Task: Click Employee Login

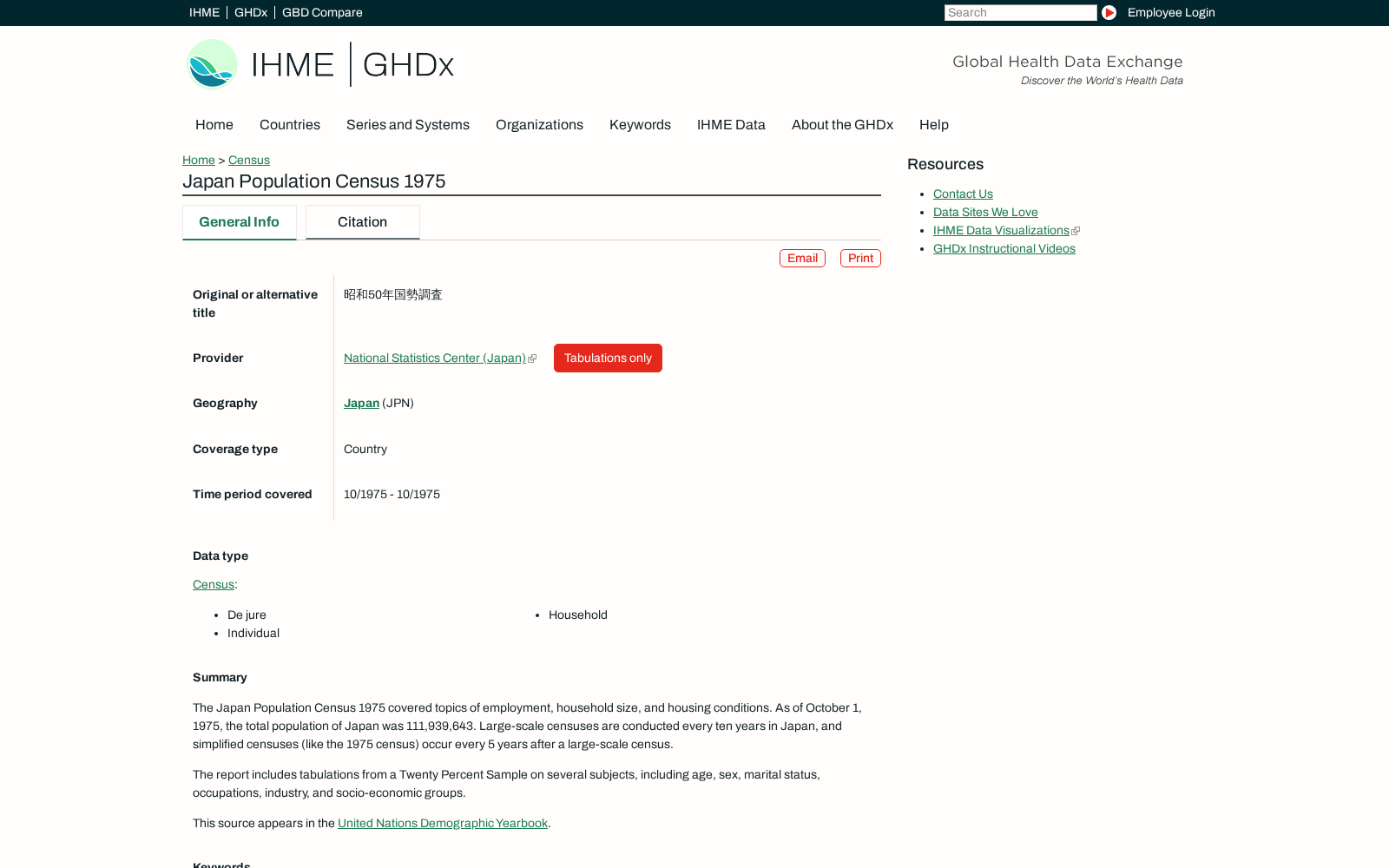Action: (1171, 12)
